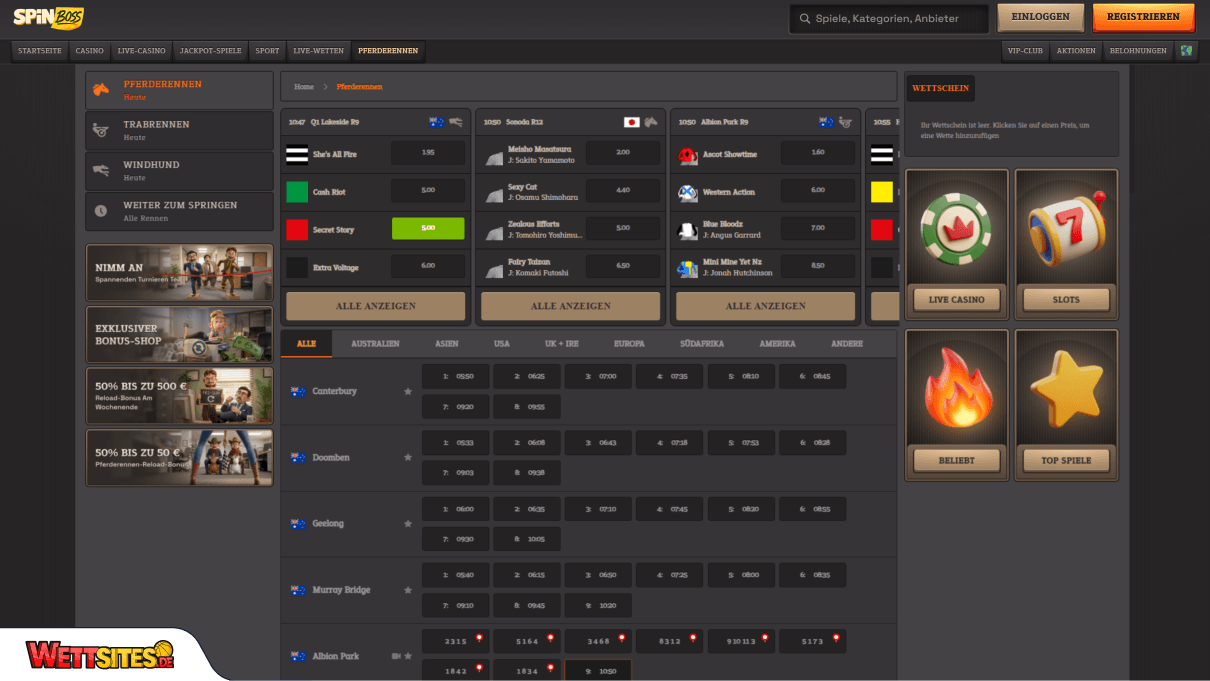Click the red jockey silk for Ascot Showtime
Viewport: 1210px width, 681px height.
688,155
